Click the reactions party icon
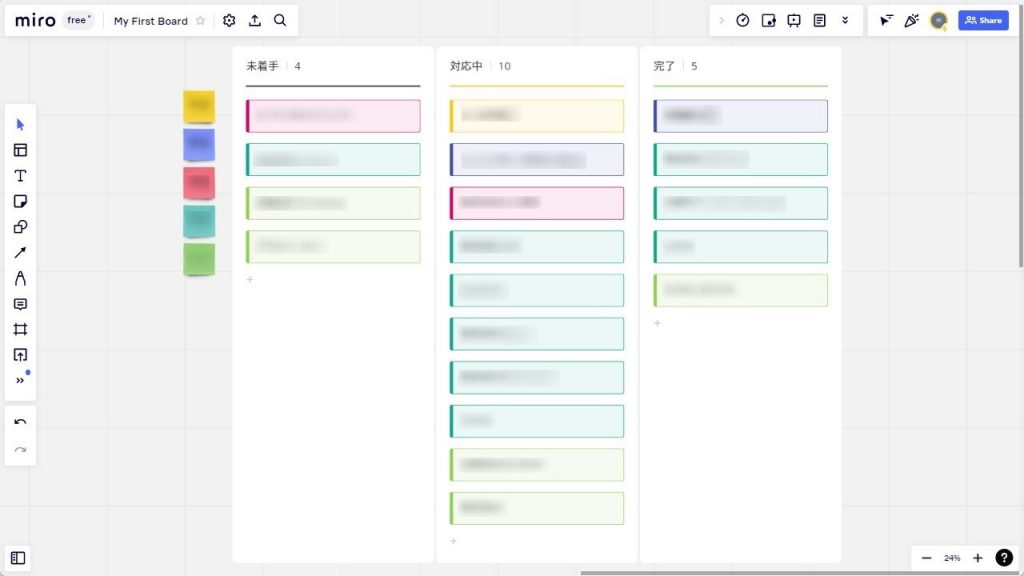This screenshot has height=576, width=1024. pyautogui.click(x=912, y=20)
